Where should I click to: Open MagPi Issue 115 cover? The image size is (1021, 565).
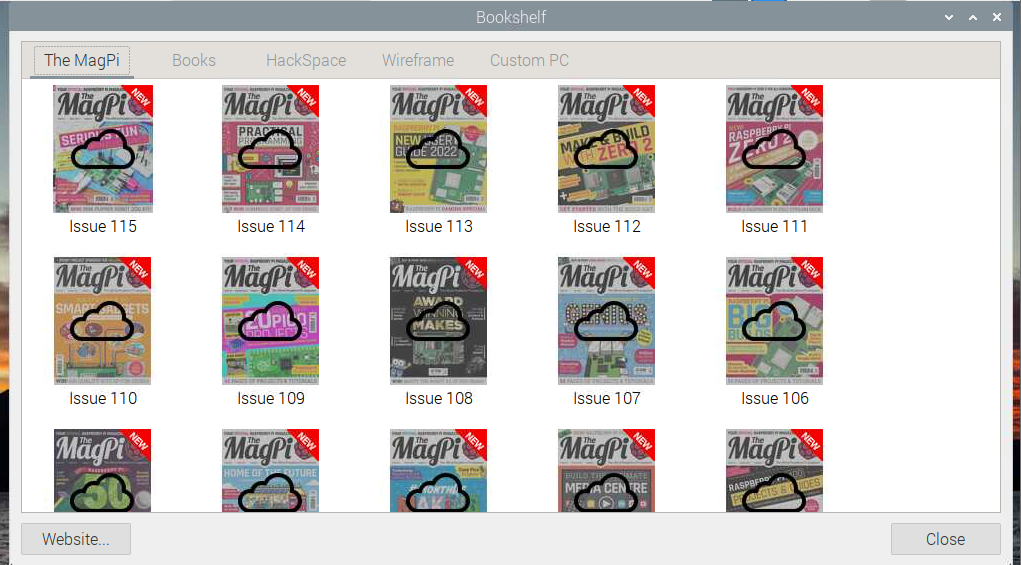pos(103,149)
